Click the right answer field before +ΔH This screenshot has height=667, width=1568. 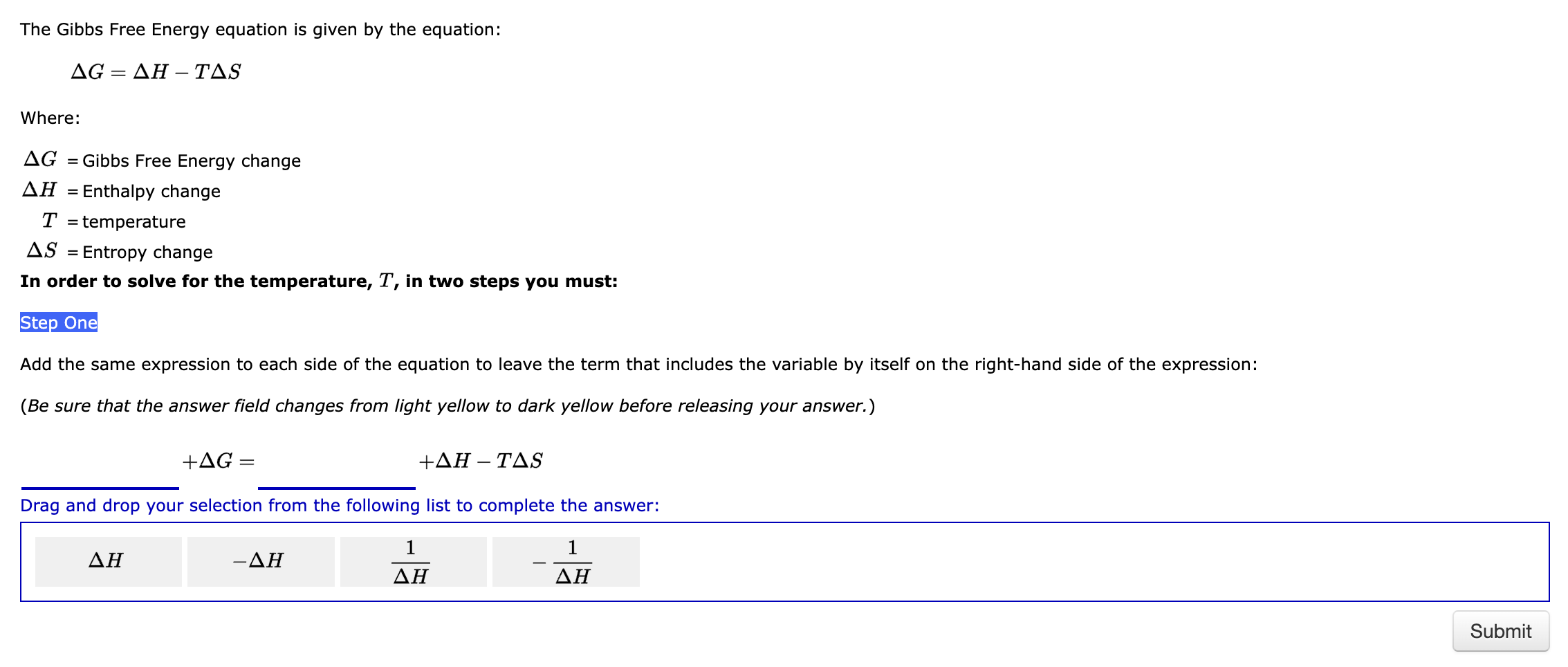[x=337, y=488]
